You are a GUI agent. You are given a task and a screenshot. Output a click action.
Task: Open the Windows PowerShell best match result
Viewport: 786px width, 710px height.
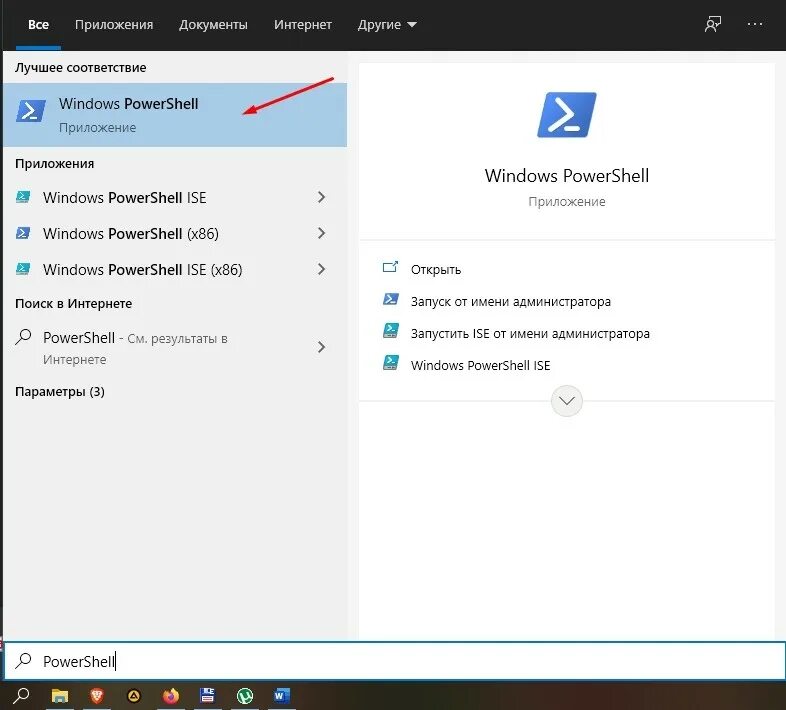tap(175, 115)
